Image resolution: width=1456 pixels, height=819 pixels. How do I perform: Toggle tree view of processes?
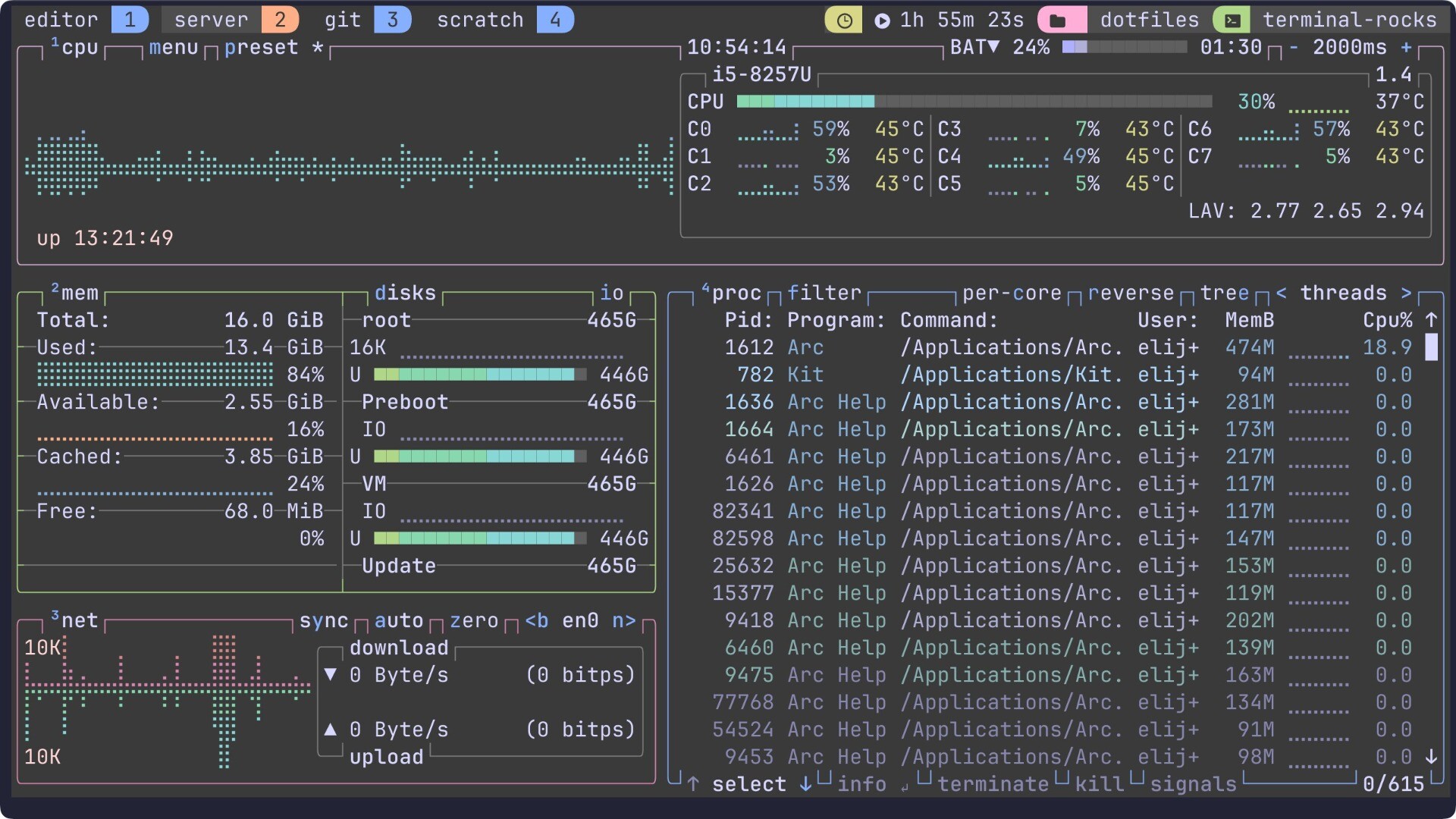click(1224, 293)
